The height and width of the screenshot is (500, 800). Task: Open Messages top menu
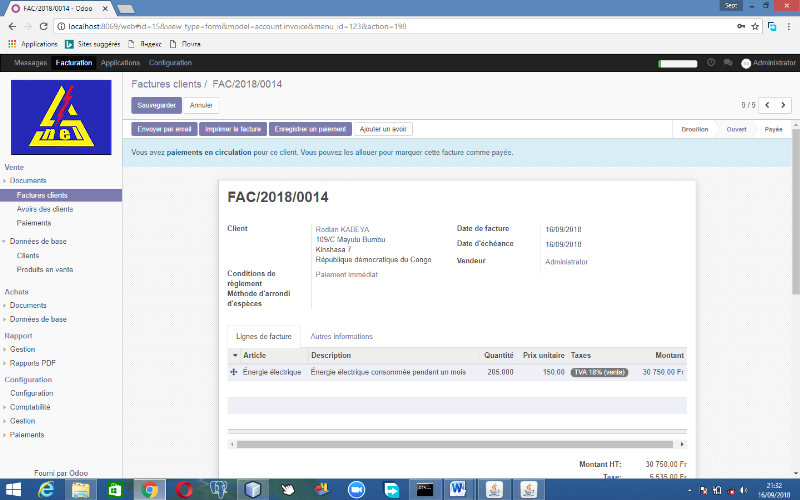(x=31, y=63)
